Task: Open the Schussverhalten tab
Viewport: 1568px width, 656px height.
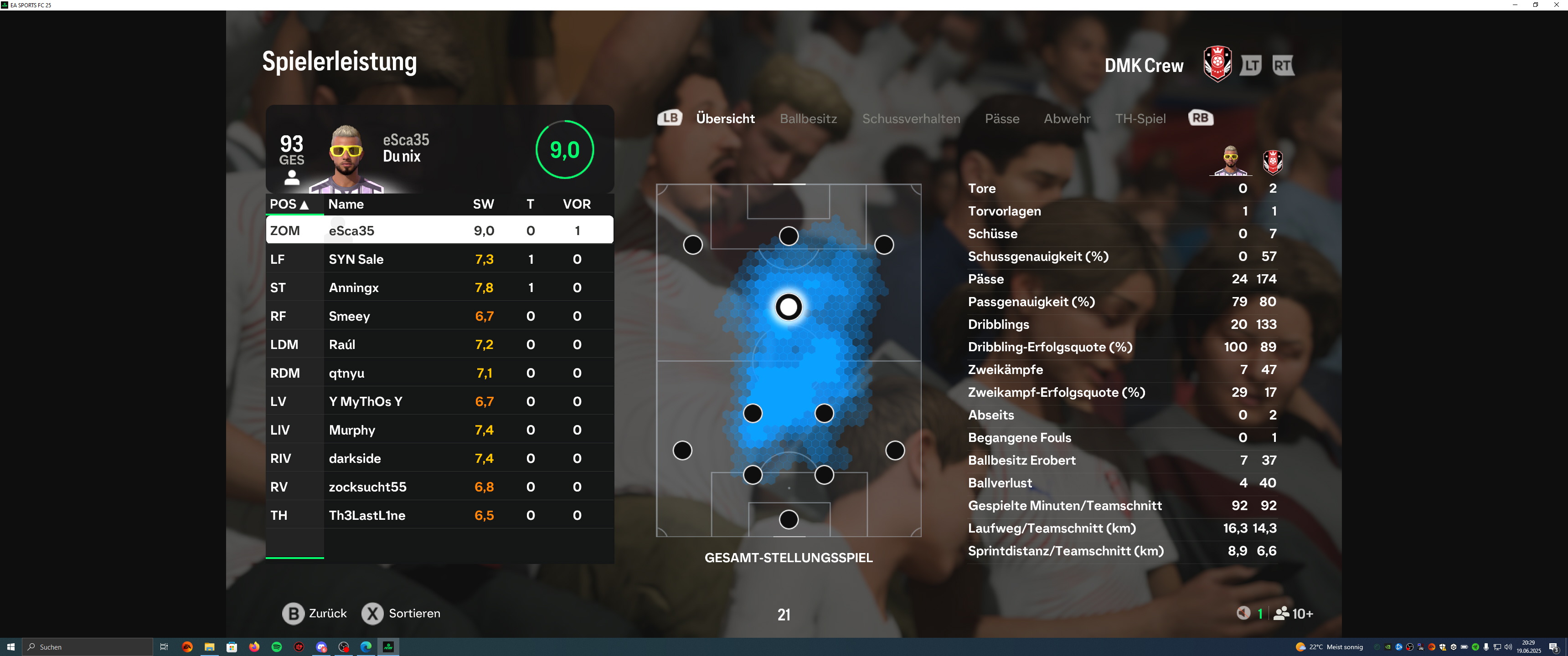Action: tap(911, 118)
